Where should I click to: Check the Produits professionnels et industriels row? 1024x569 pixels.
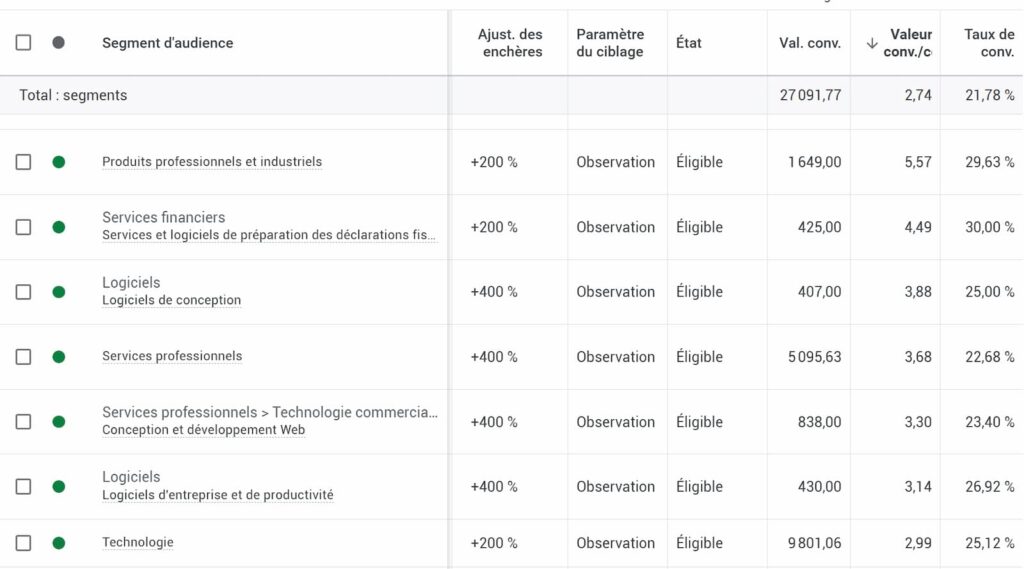coord(23,162)
